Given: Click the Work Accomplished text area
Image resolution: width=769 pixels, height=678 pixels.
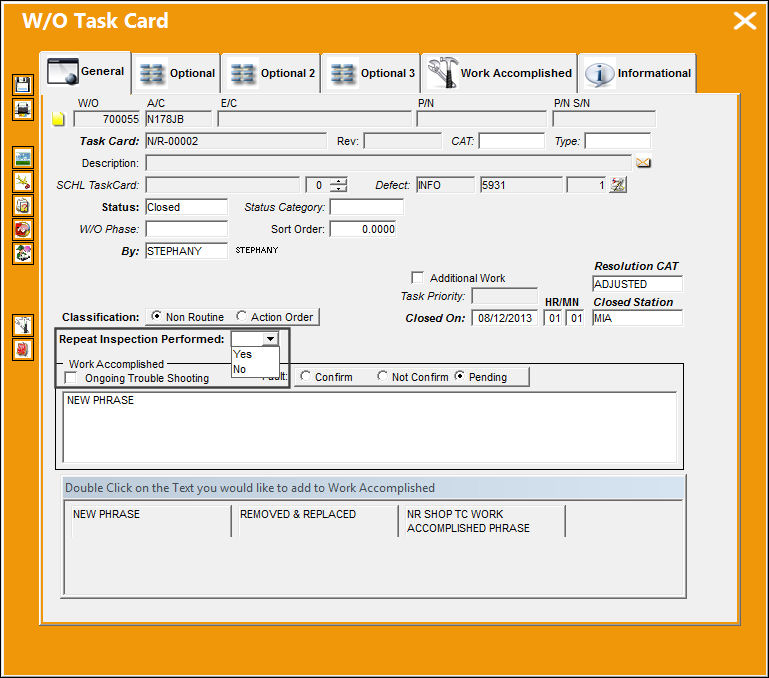Looking at the screenshot, I should tap(370, 427).
